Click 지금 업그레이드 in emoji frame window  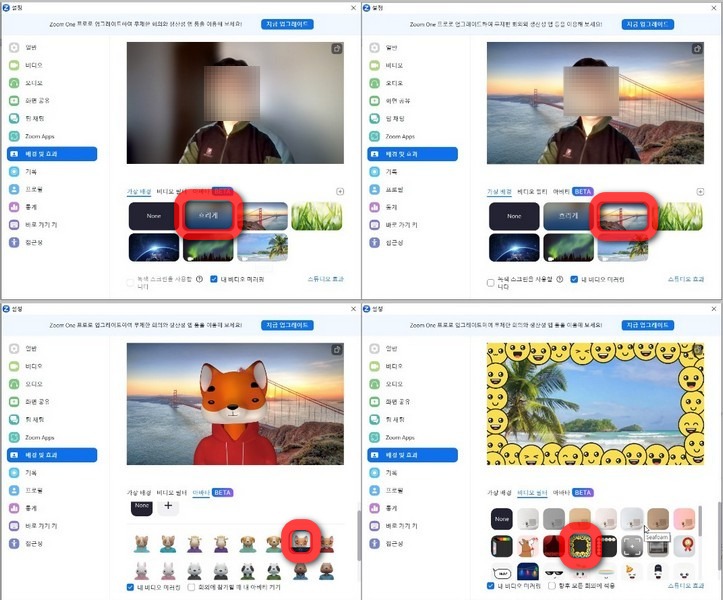coord(647,325)
